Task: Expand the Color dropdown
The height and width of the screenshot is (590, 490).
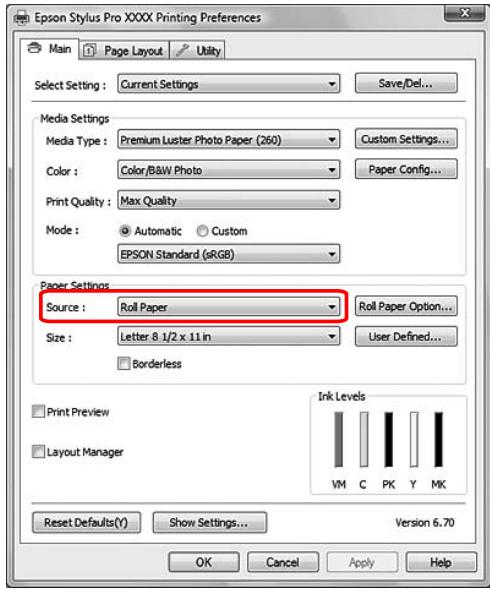Action: 229,170
